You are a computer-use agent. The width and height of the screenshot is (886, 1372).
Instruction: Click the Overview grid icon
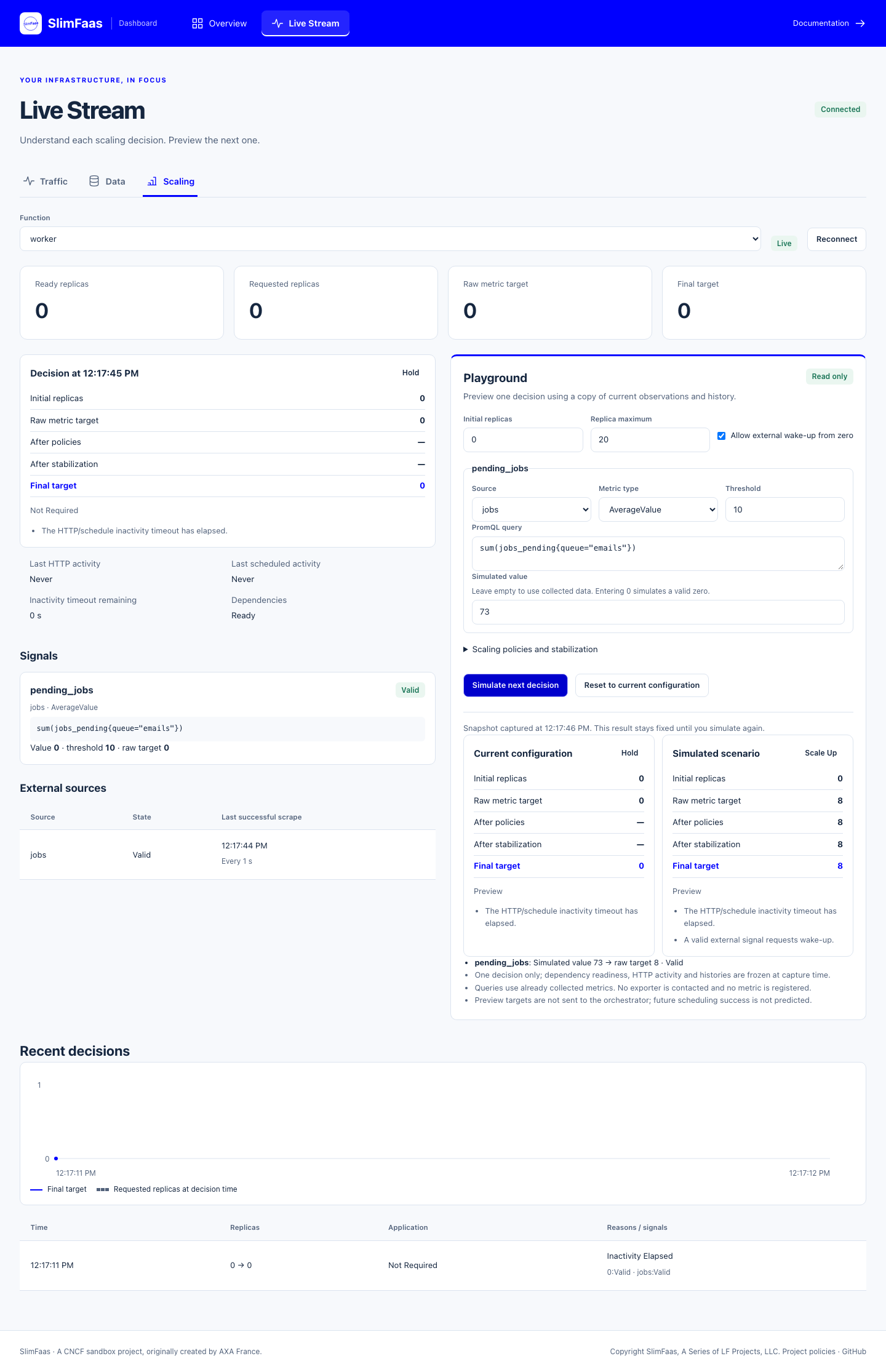[198, 23]
